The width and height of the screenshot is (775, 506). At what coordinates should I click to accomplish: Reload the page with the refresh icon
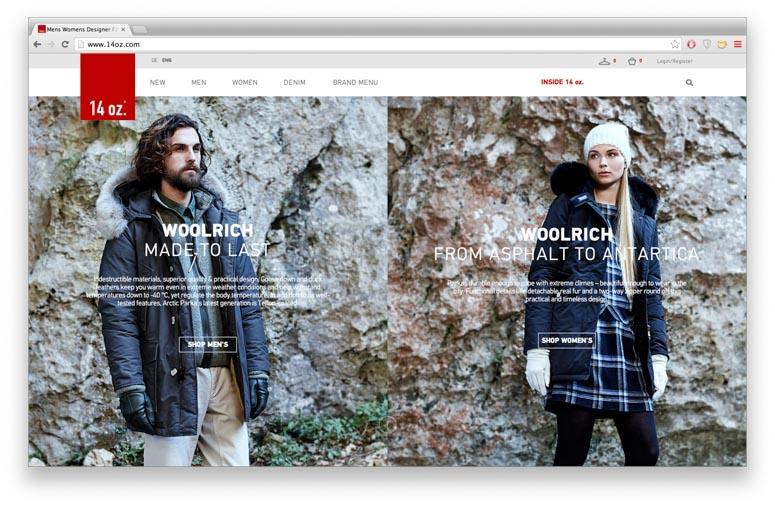click(x=65, y=44)
